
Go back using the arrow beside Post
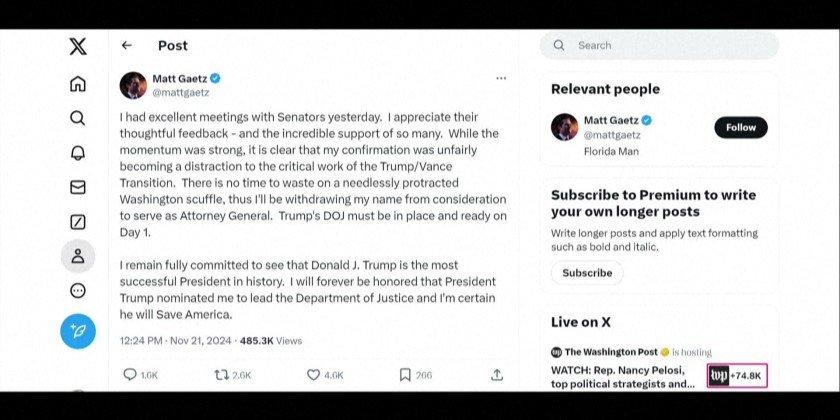point(127,46)
